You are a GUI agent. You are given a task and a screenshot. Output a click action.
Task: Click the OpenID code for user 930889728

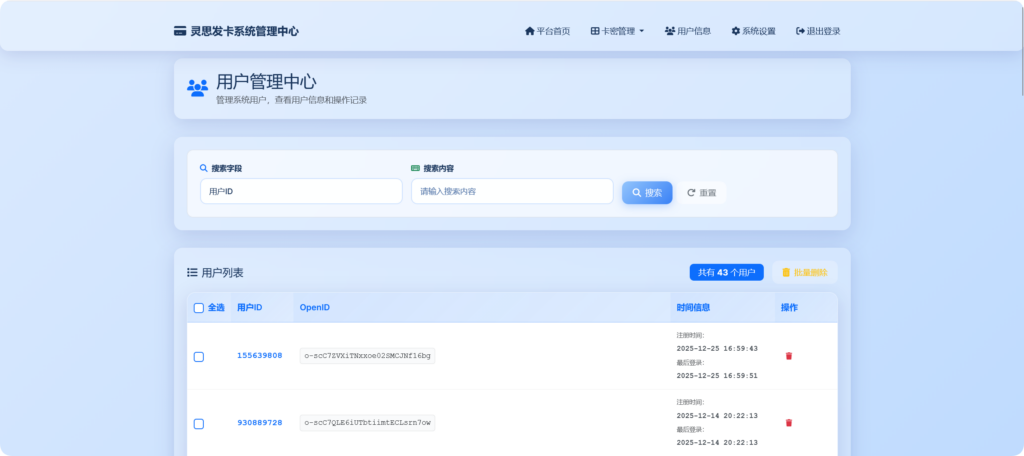click(x=367, y=423)
